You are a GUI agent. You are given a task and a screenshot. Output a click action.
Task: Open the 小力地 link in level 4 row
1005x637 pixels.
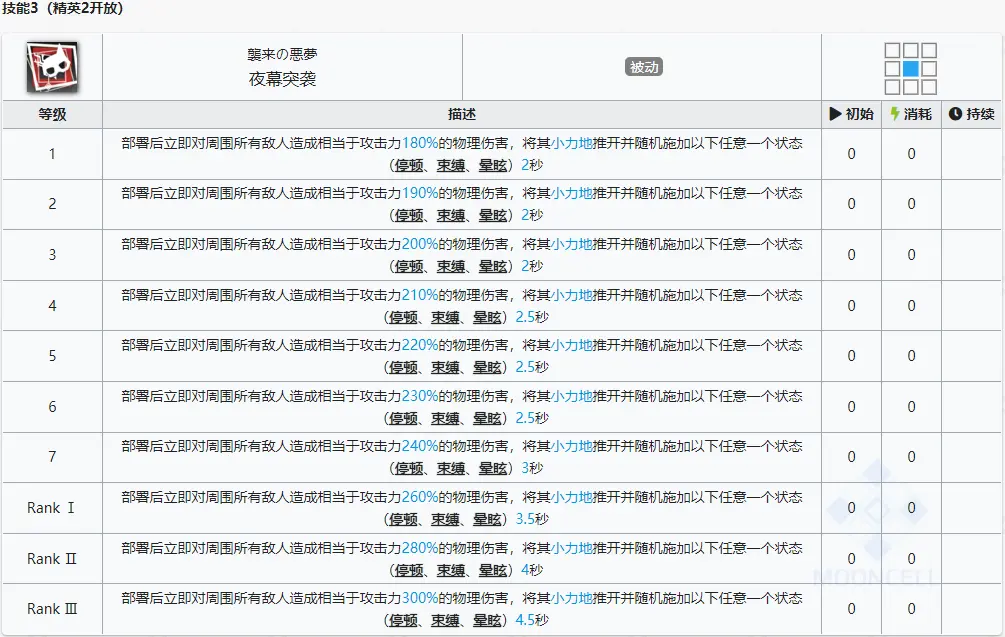tap(572, 295)
